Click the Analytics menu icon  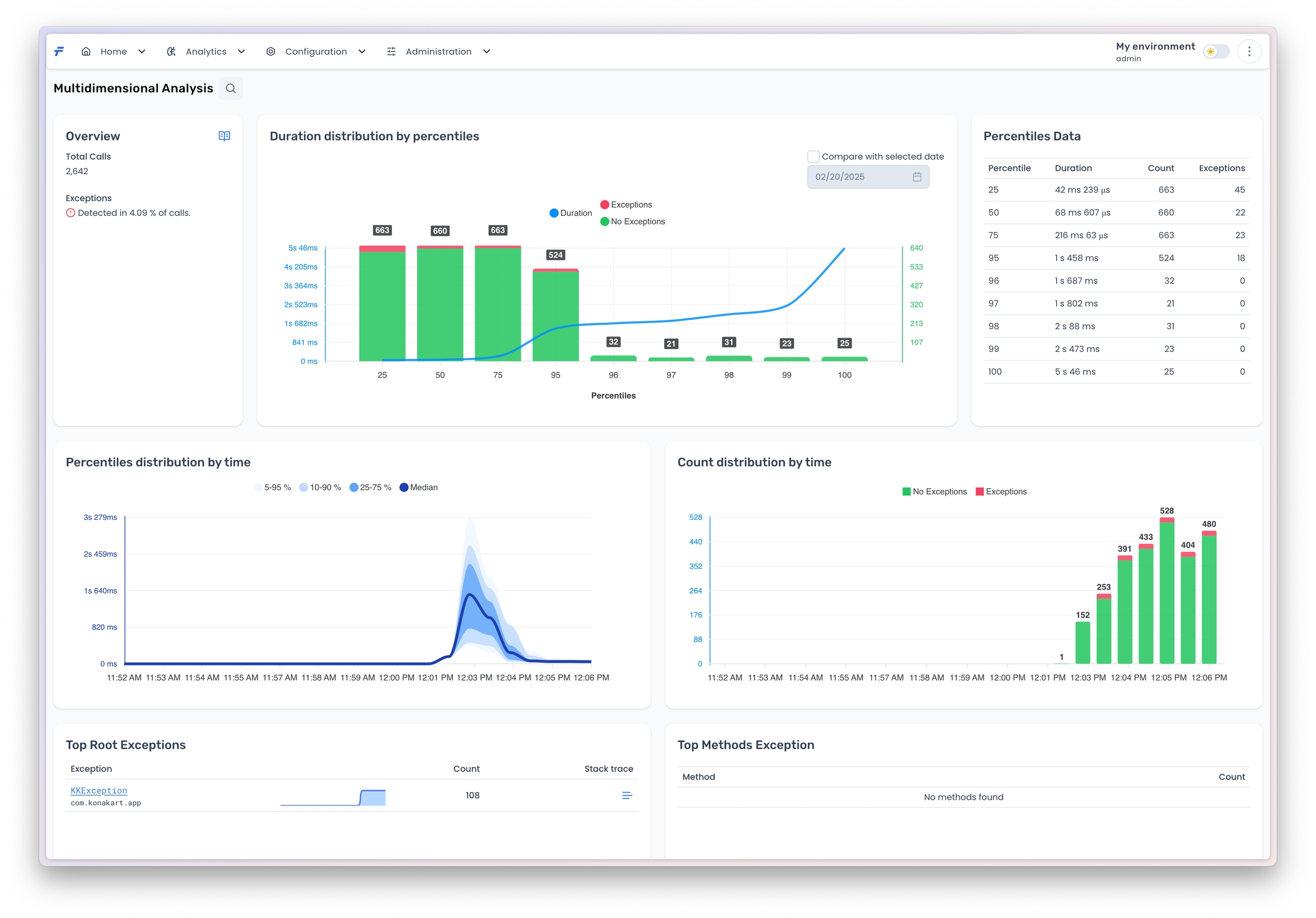point(171,51)
